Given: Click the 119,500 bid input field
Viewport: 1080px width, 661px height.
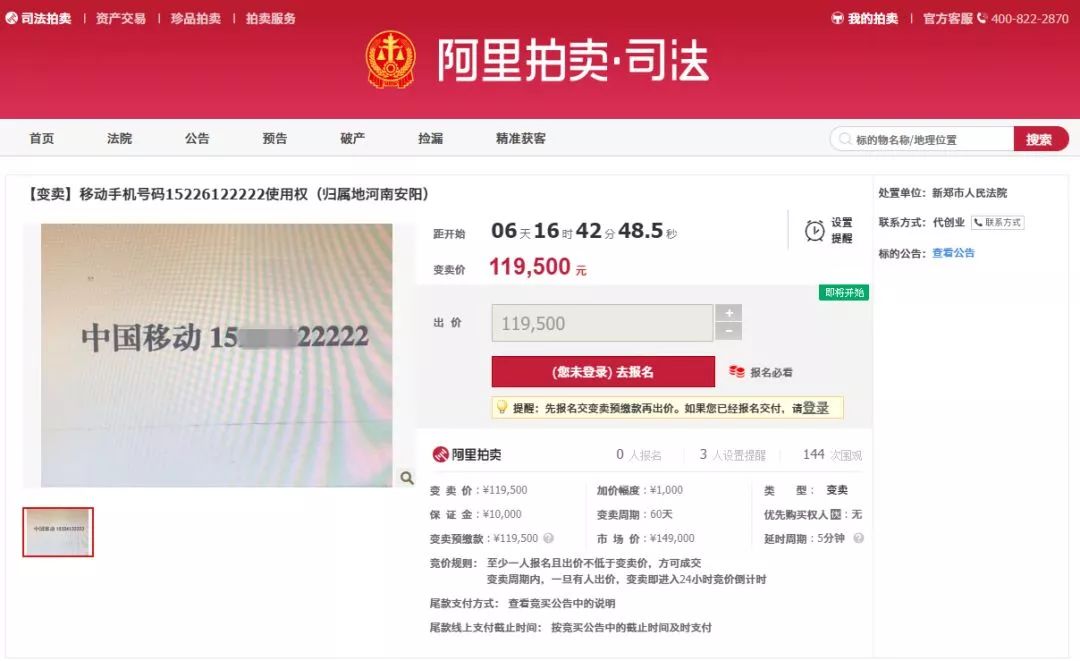Looking at the screenshot, I should coord(602,323).
